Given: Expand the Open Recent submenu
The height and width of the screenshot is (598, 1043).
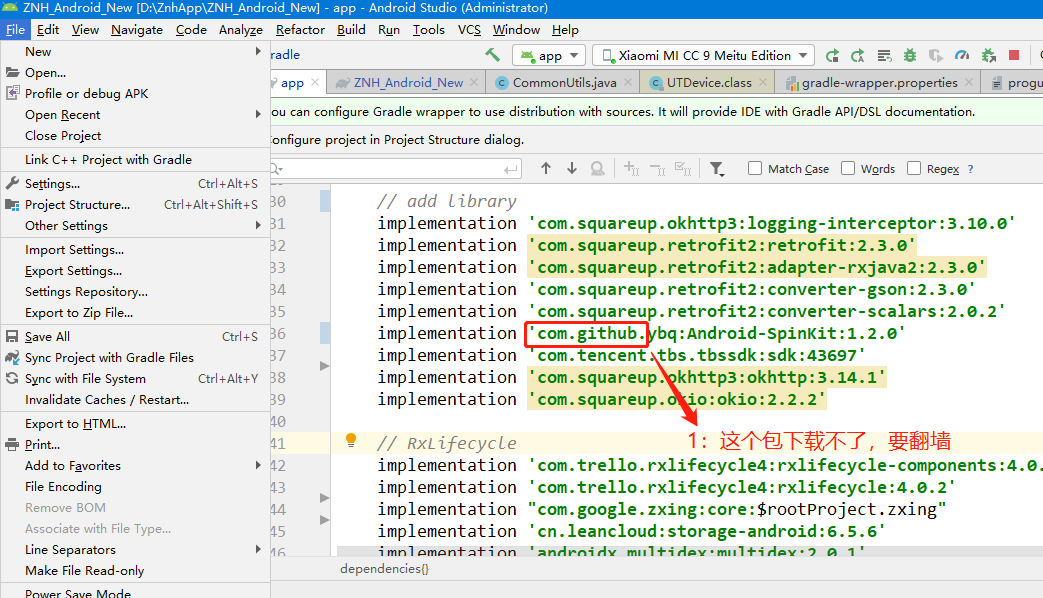Looking at the screenshot, I should (258, 114).
